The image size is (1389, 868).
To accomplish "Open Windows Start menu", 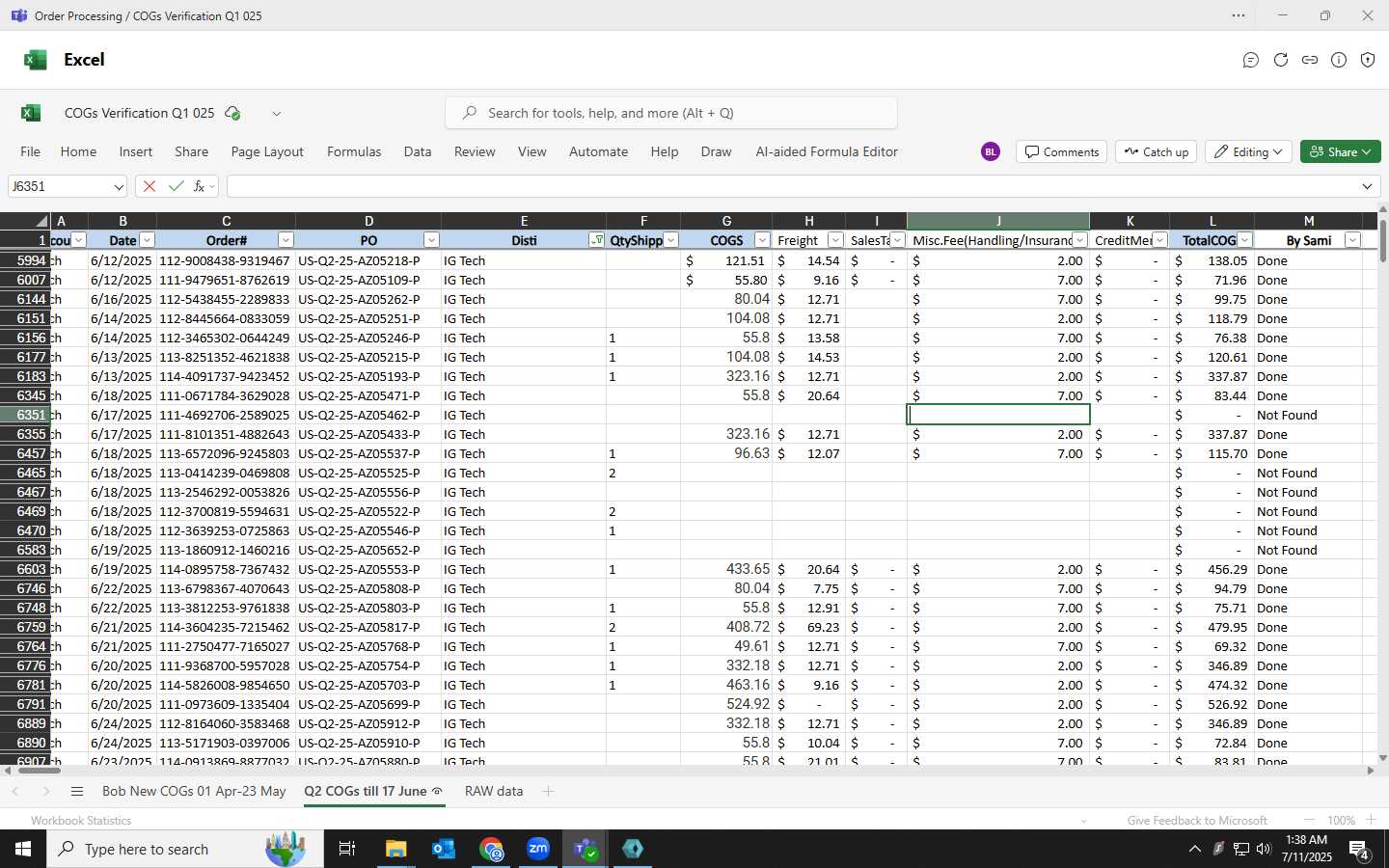I will pos(23,849).
